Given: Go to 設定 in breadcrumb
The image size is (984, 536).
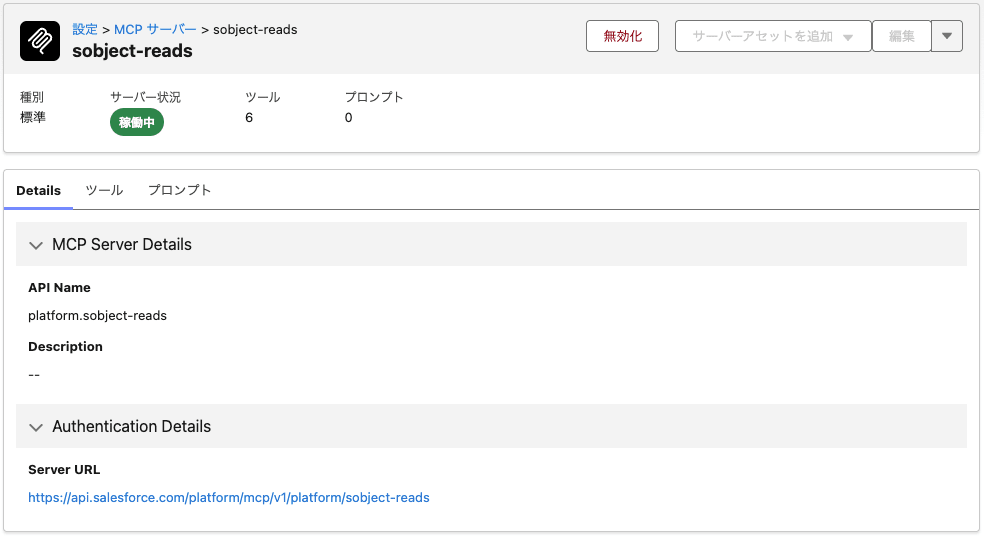Looking at the screenshot, I should pos(85,30).
